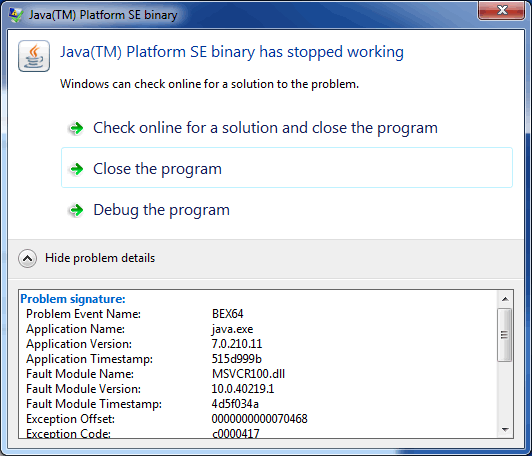Choose Close the program
This screenshot has height=456, width=532.
click(x=287, y=168)
